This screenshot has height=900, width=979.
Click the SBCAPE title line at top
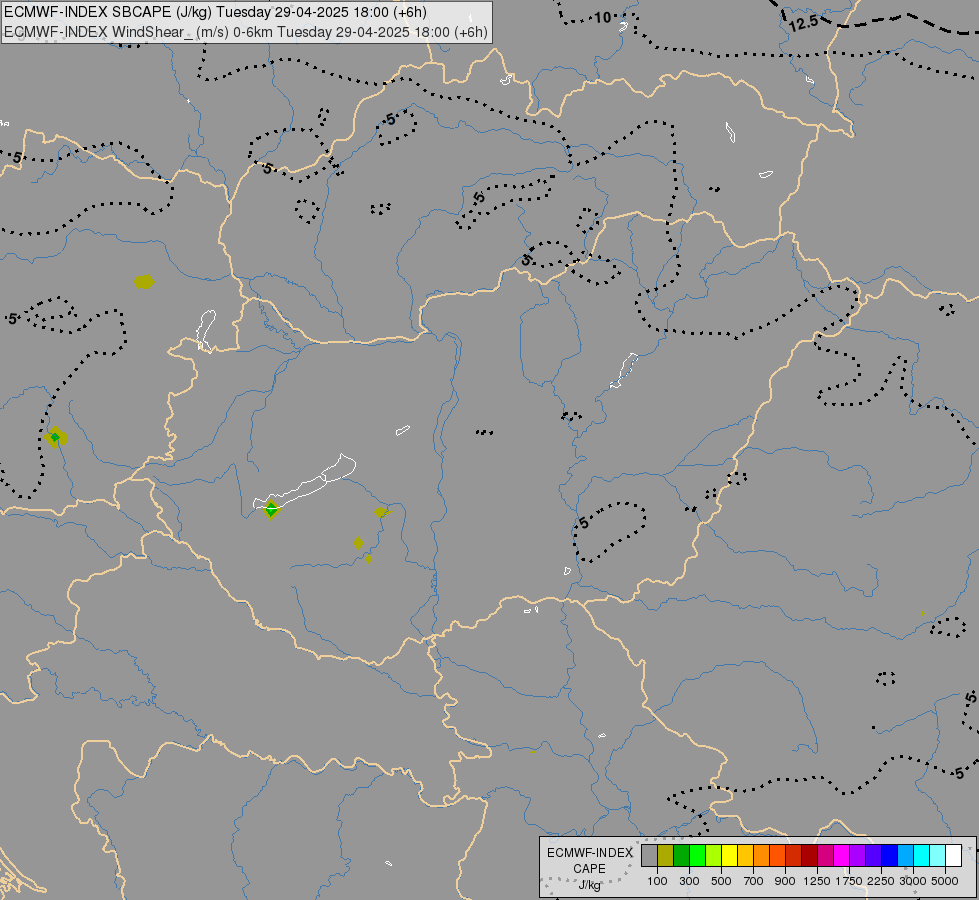click(215, 12)
